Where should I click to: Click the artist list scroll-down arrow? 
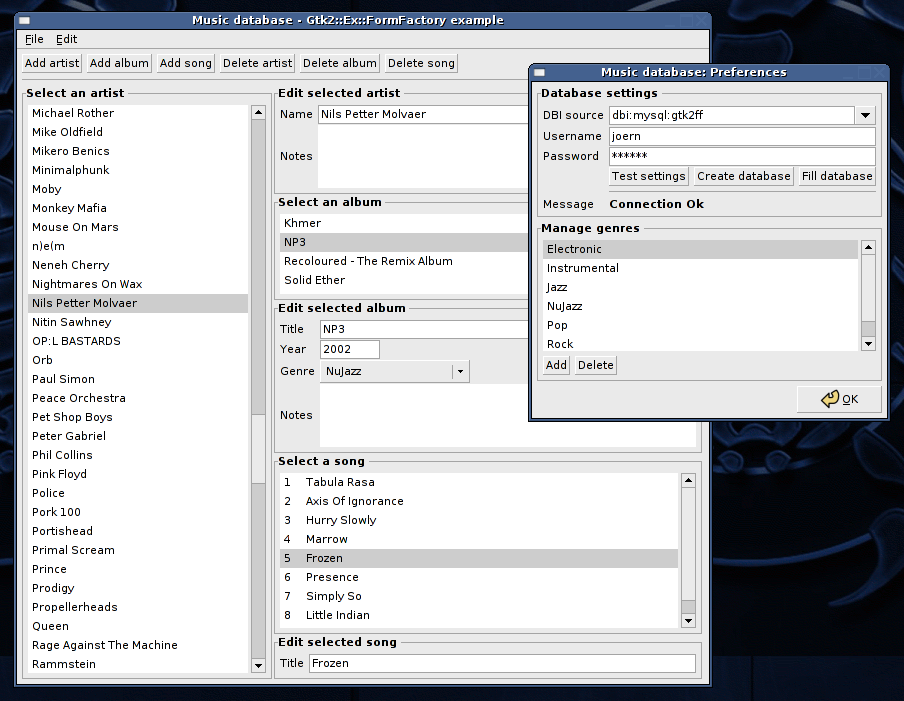click(258, 665)
